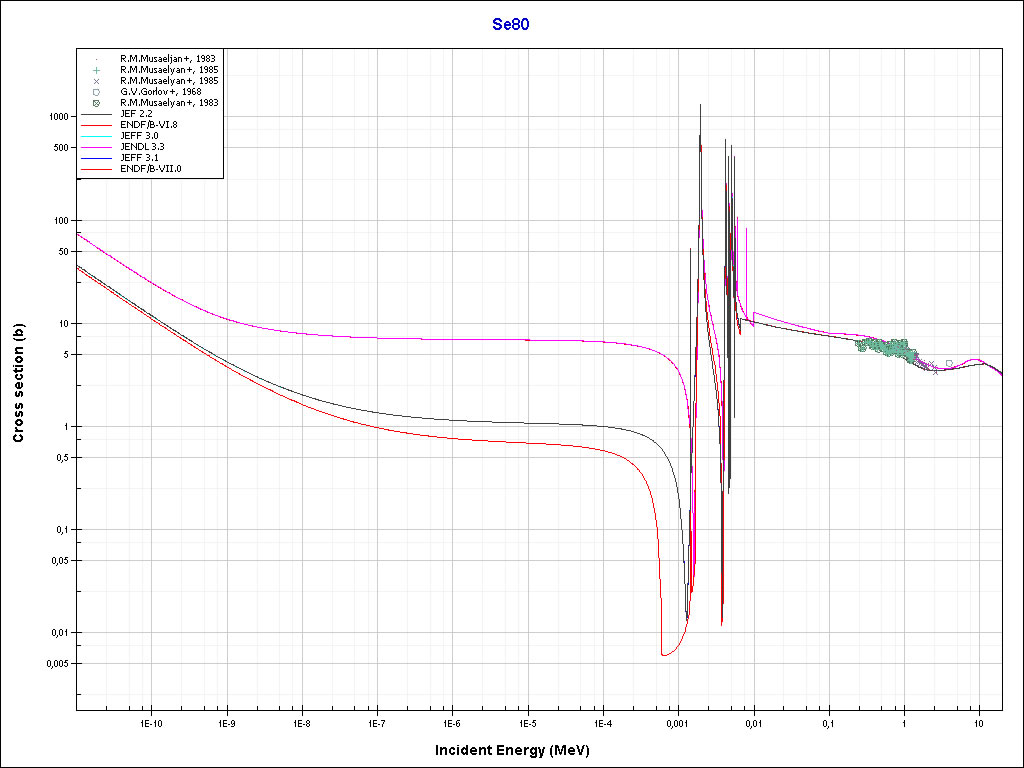1024x768 pixels.
Task: Click the JENDL 3.3 legend label
Action: pos(142,147)
